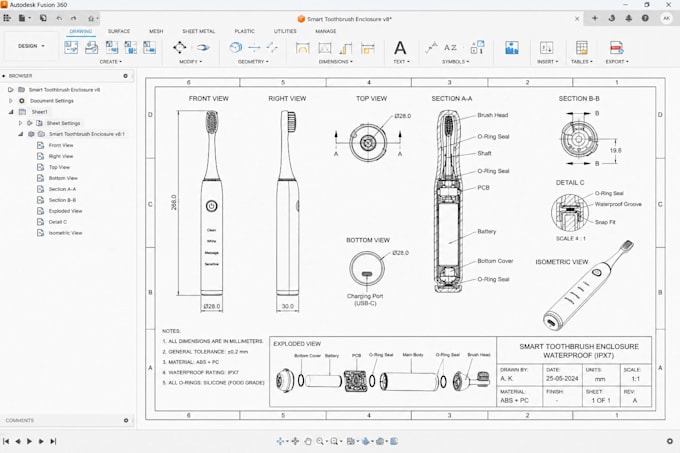Screen dimensions: 680x453
Task: Select the Center Mark tool in Geometry
Action: click(235, 47)
